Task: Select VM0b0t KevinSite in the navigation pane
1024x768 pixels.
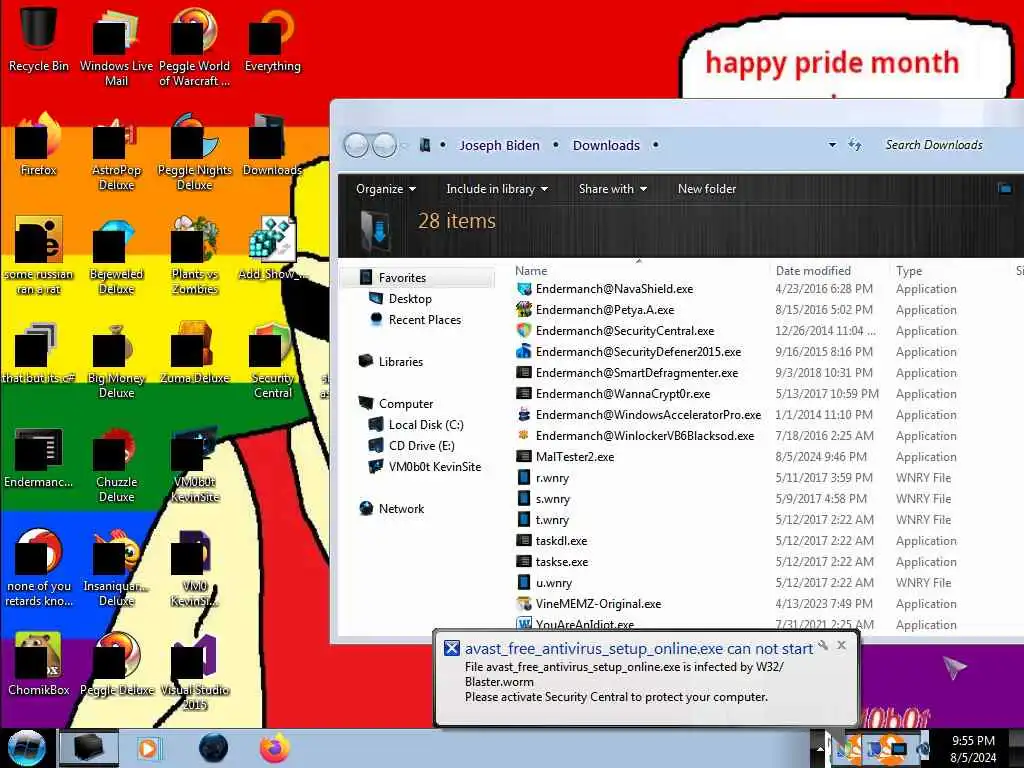Action: [x=434, y=467]
